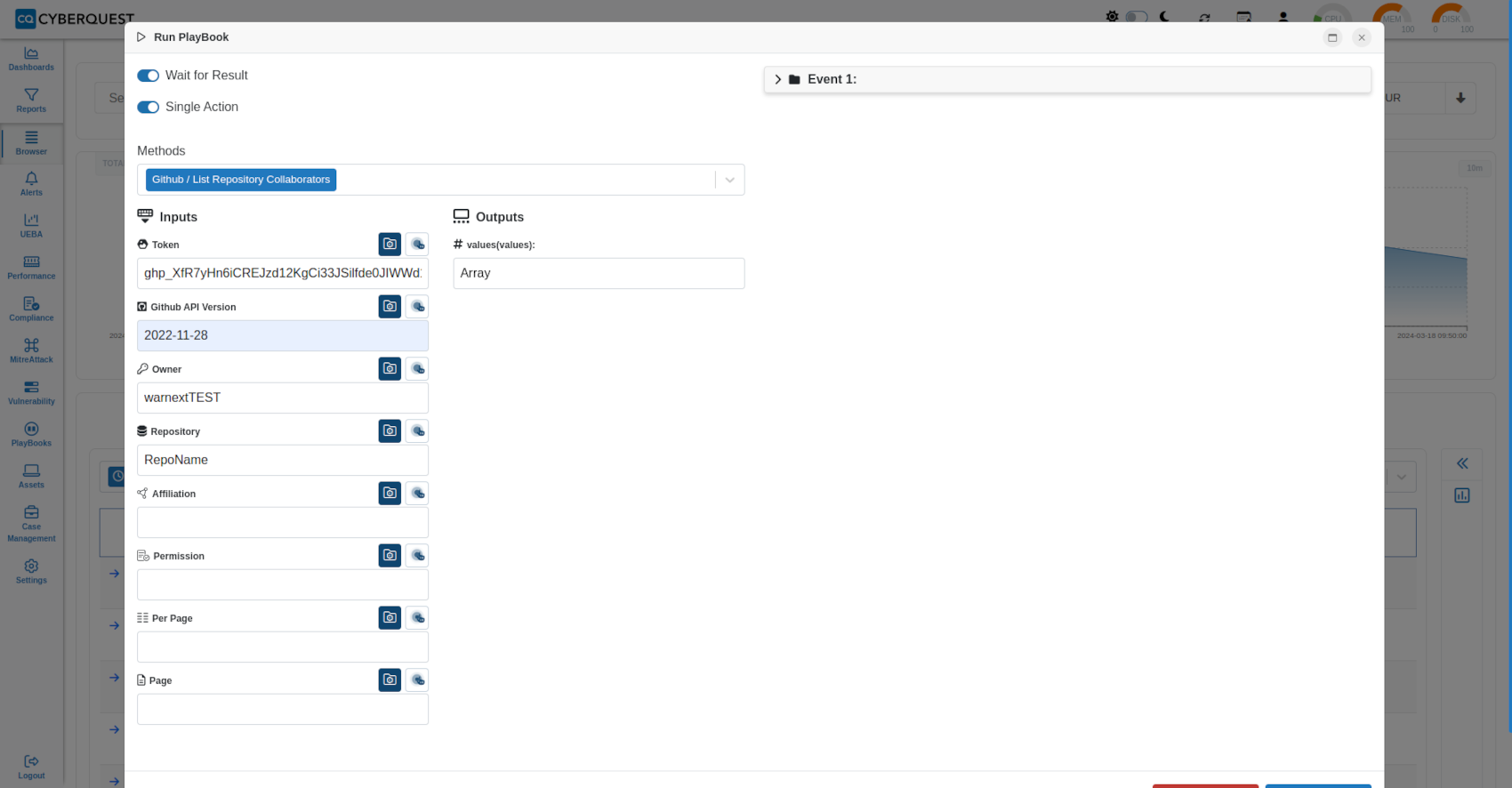This screenshot has height=788, width=1512.
Task: Open Dashboards in the sidebar
Action: [31, 59]
